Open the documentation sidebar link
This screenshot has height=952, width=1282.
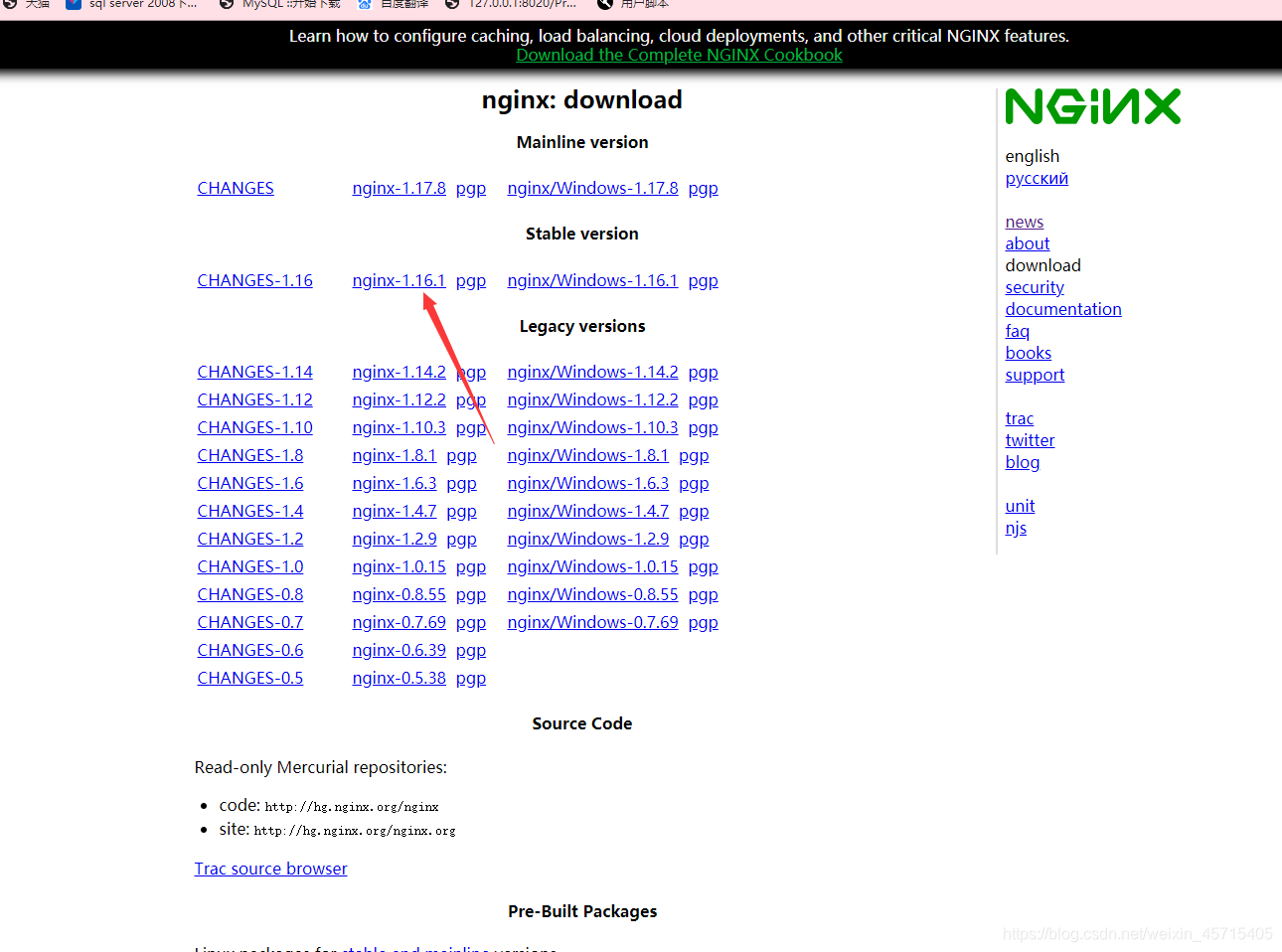[1062, 309]
